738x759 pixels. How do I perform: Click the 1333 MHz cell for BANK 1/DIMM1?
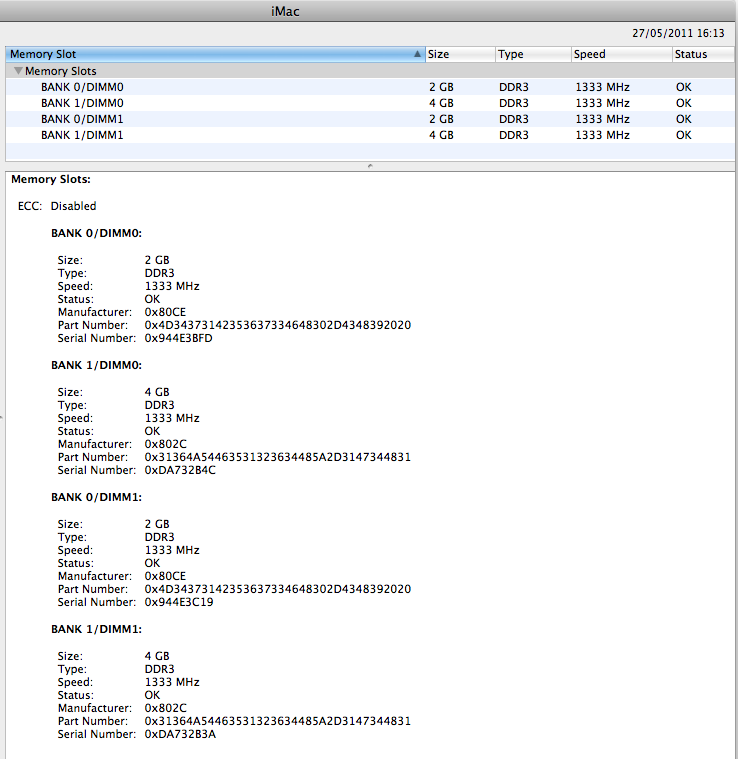[602, 135]
